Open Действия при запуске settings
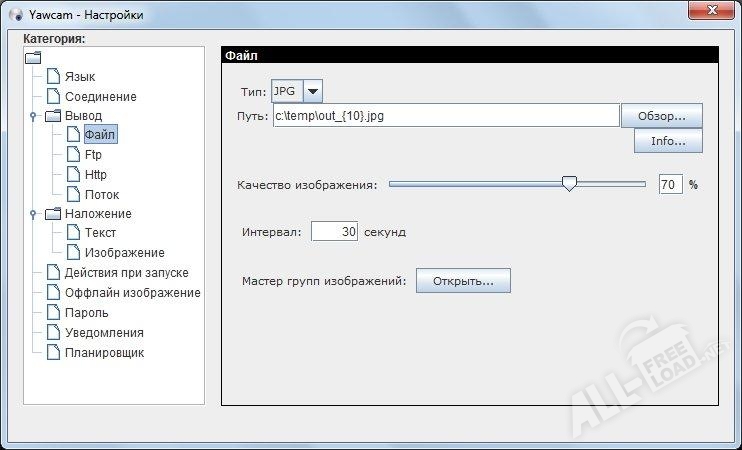Image resolution: width=742 pixels, height=450 pixels. pos(126,273)
